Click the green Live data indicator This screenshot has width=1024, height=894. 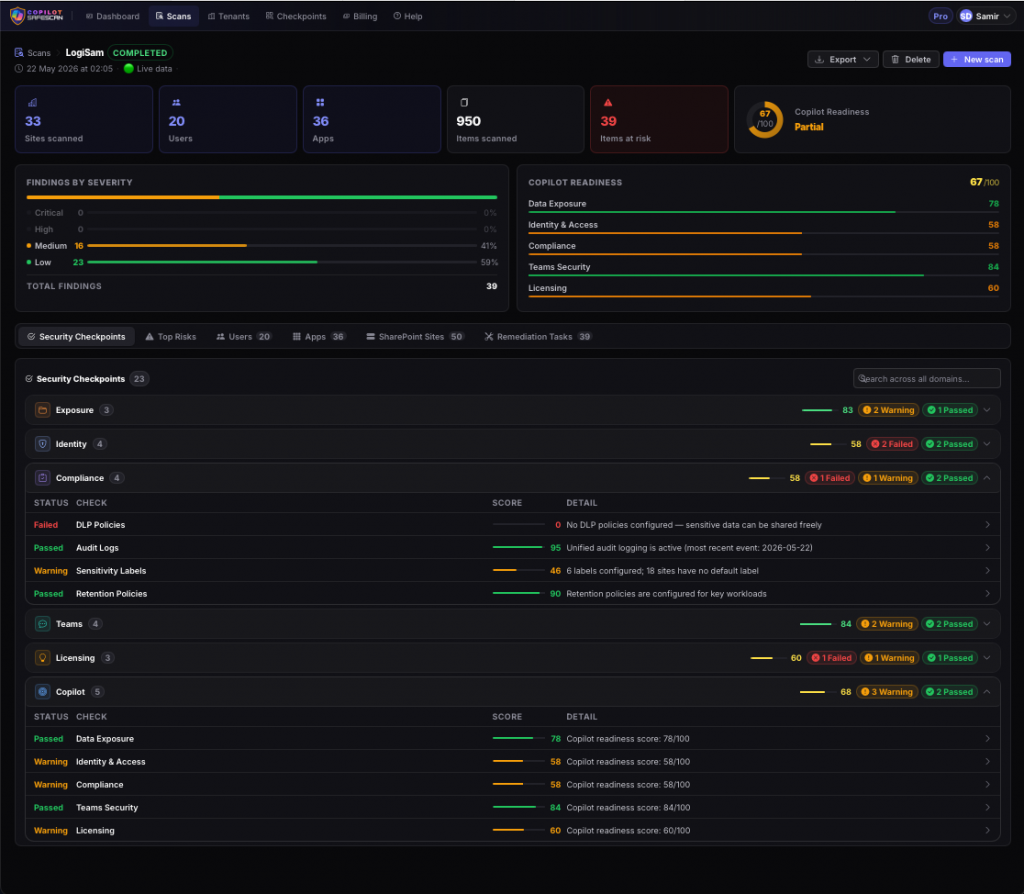(129, 69)
